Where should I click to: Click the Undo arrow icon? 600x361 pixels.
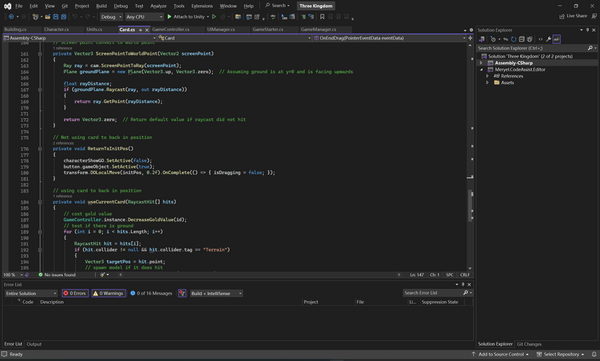click(x=75, y=17)
